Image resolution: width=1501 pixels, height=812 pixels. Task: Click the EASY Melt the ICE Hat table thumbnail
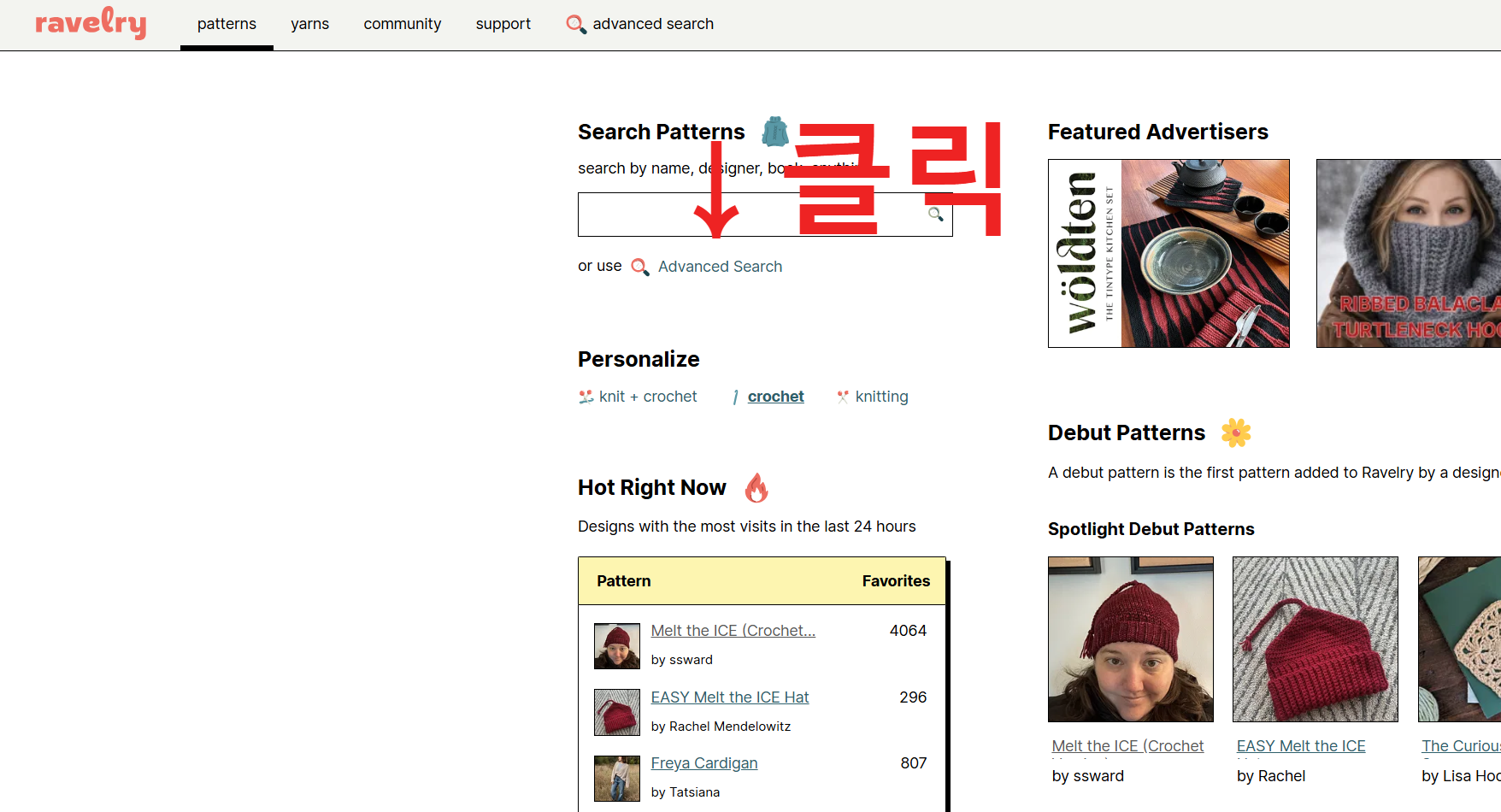617,712
